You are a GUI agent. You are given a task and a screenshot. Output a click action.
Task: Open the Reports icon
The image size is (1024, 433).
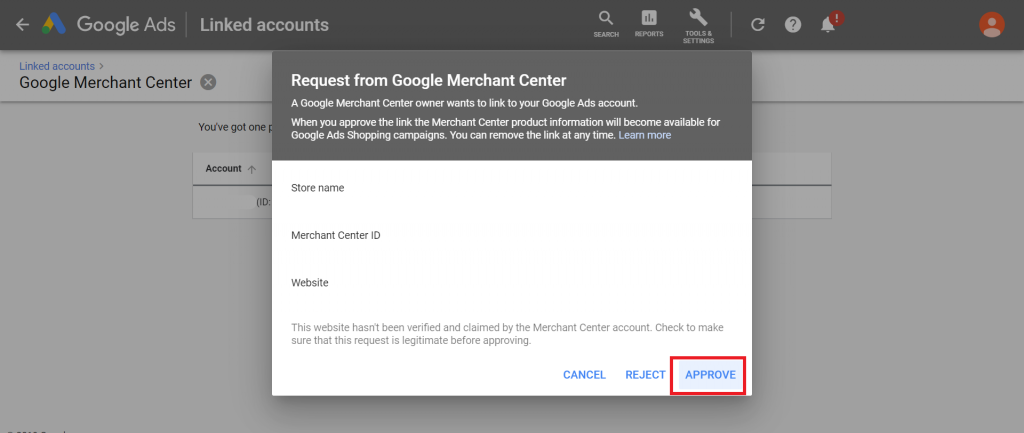tap(648, 24)
